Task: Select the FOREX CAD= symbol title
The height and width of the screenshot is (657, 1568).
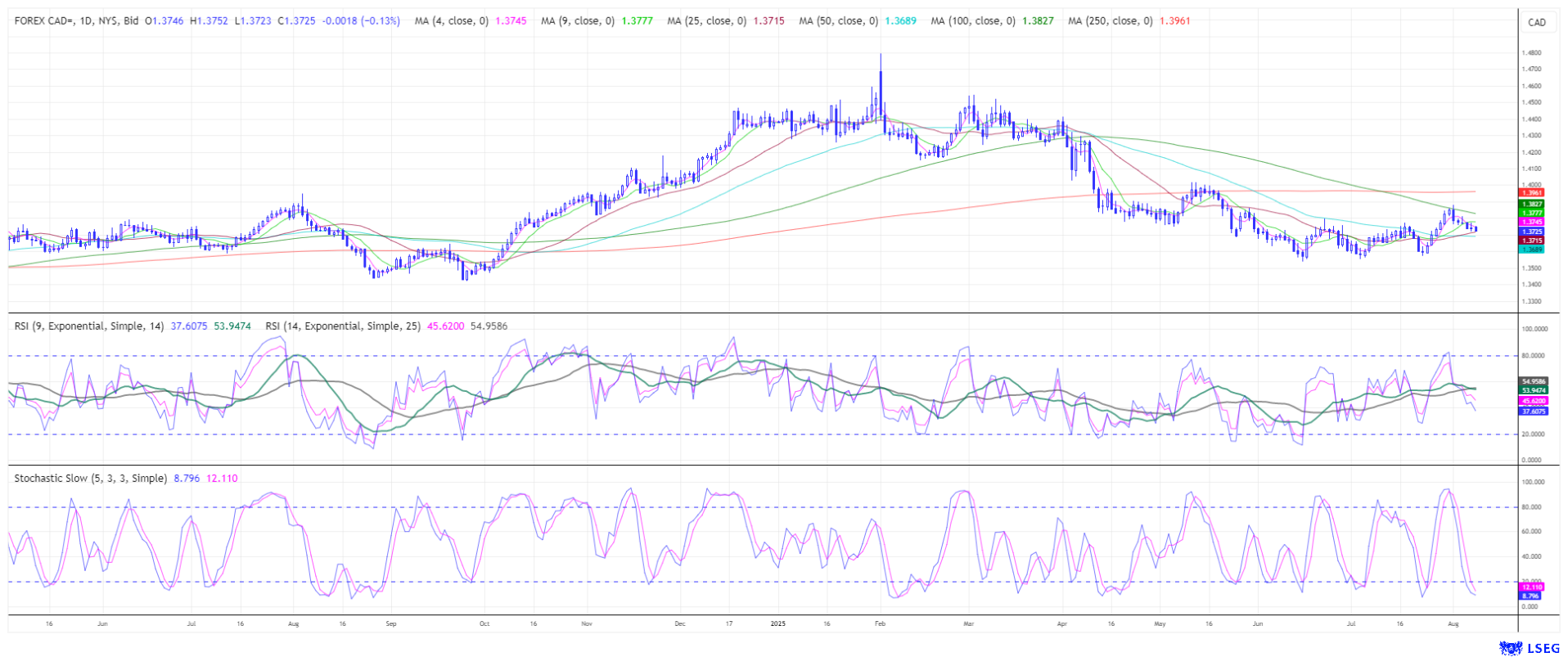Action: pos(76,21)
